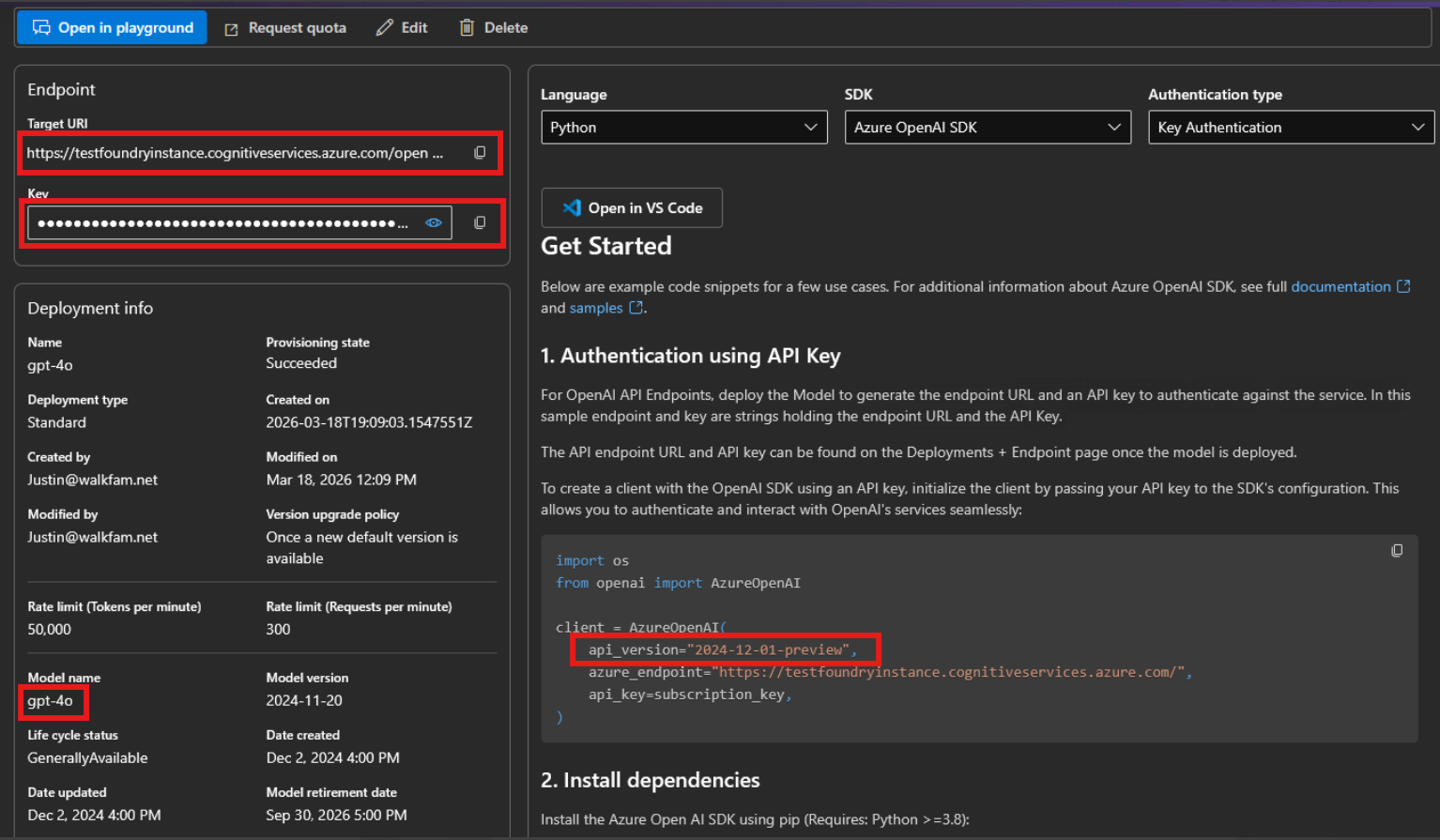The width and height of the screenshot is (1440, 840).
Task: Click Request quota
Action: pos(285,28)
